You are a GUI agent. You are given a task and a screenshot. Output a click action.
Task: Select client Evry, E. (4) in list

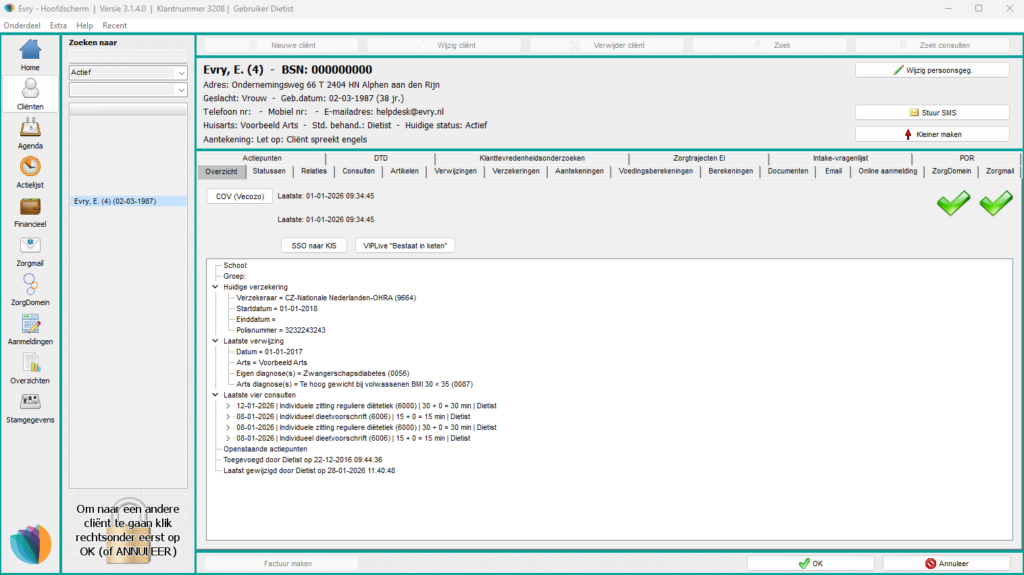128,201
